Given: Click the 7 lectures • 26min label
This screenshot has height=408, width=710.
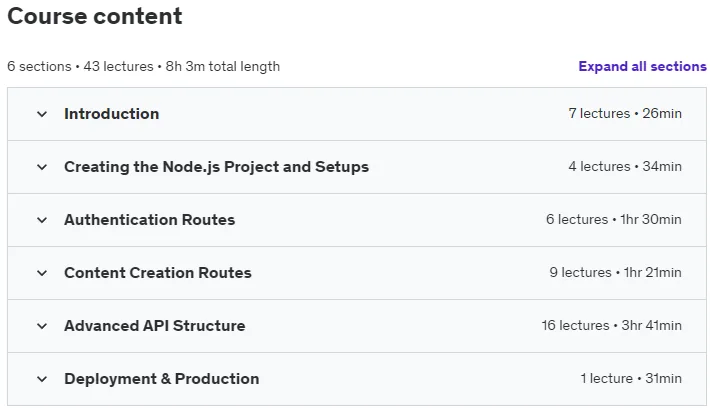Looking at the screenshot, I should coord(625,113).
